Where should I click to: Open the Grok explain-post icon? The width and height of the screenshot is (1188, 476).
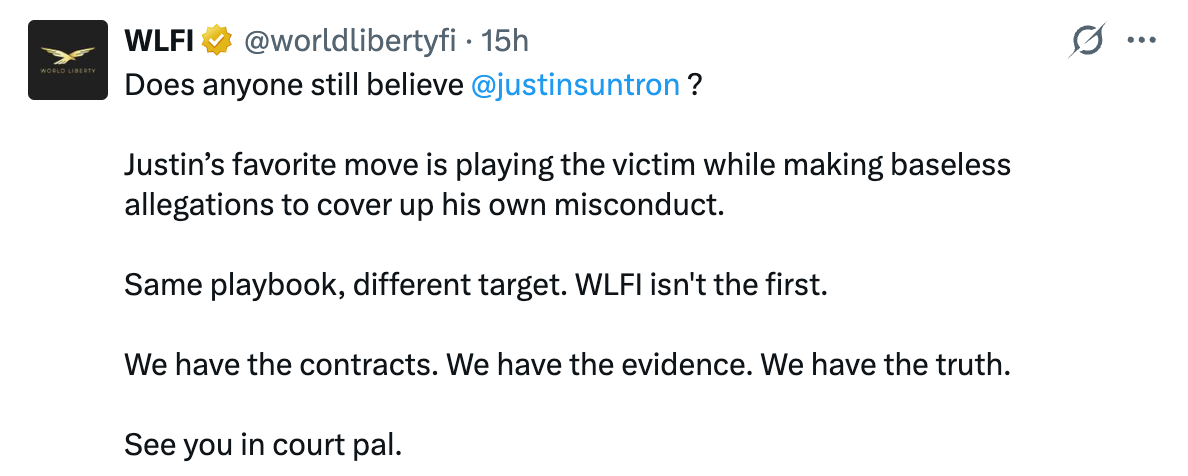[x=1087, y=41]
